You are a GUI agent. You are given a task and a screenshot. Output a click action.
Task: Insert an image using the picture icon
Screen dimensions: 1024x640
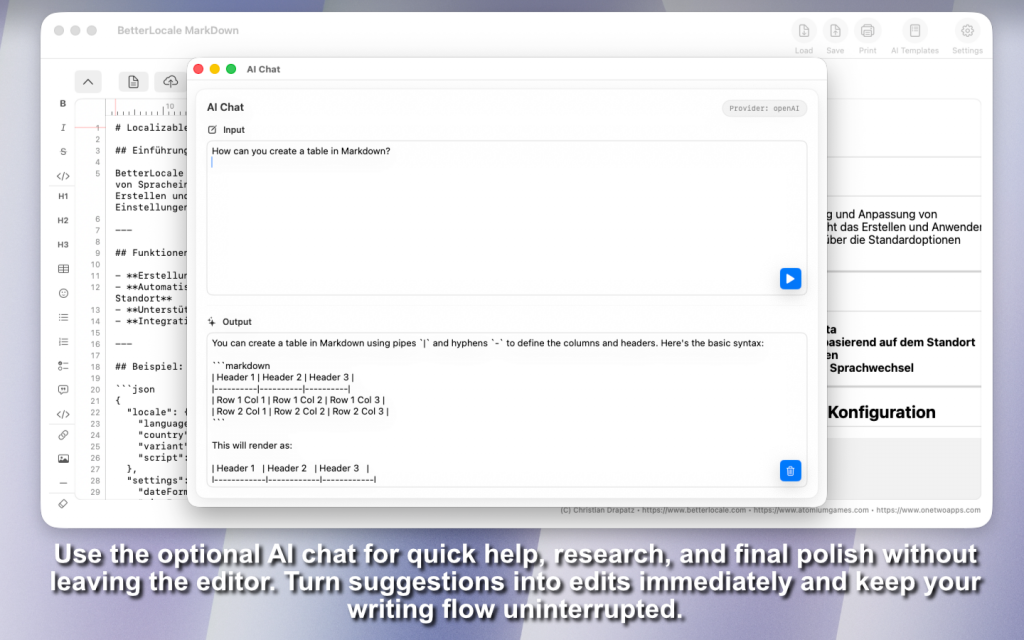point(63,459)
